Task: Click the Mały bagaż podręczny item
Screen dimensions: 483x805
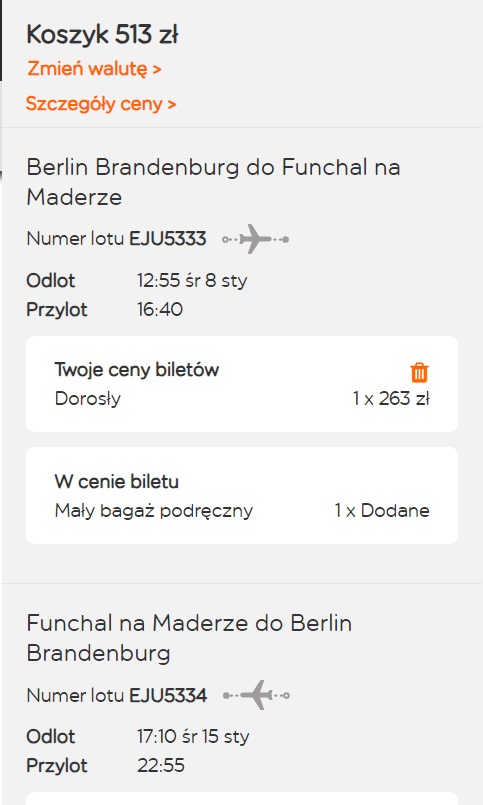Action: pos(154,511)
